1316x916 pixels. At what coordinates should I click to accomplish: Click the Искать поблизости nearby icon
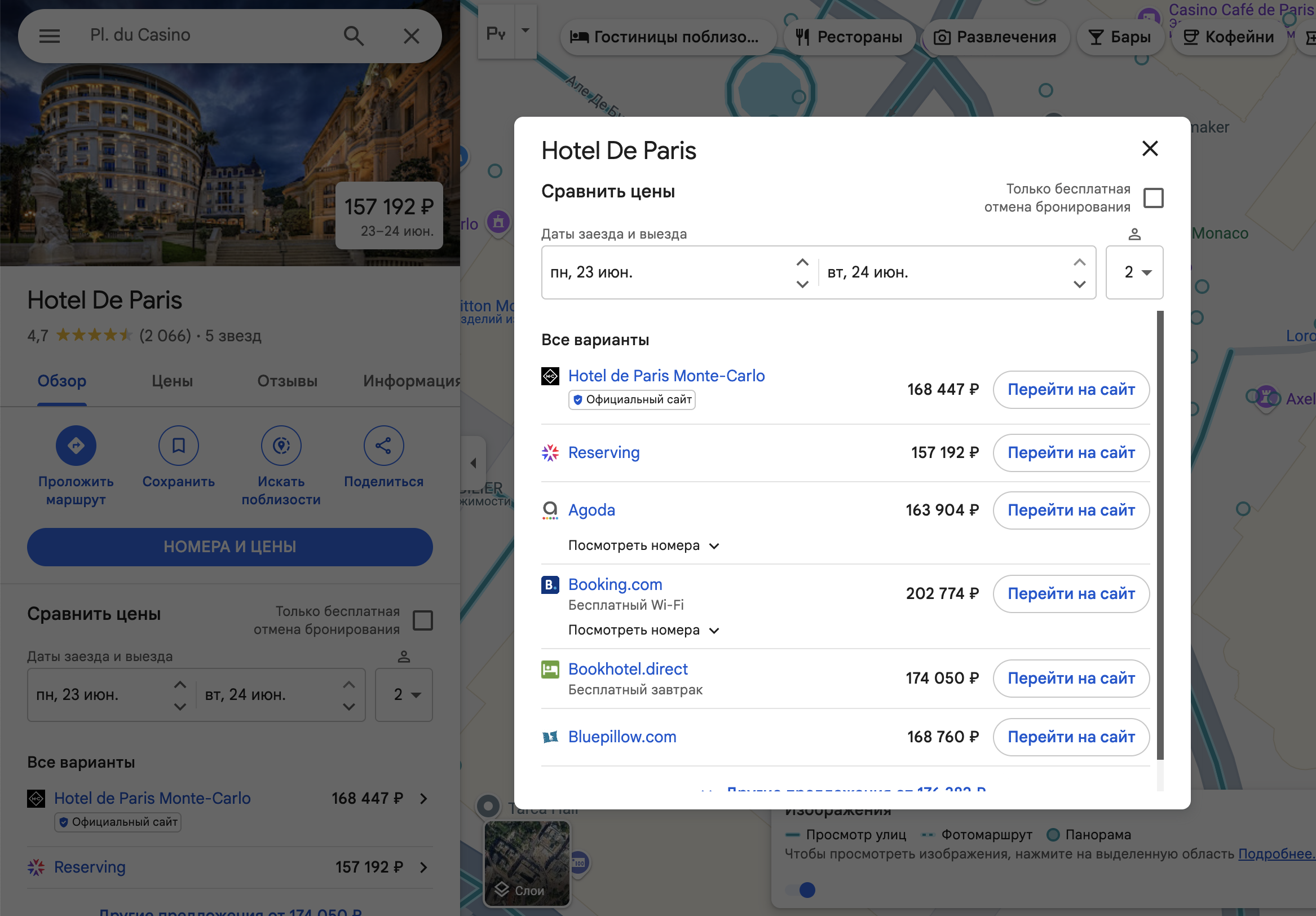[x=281, y=446]
